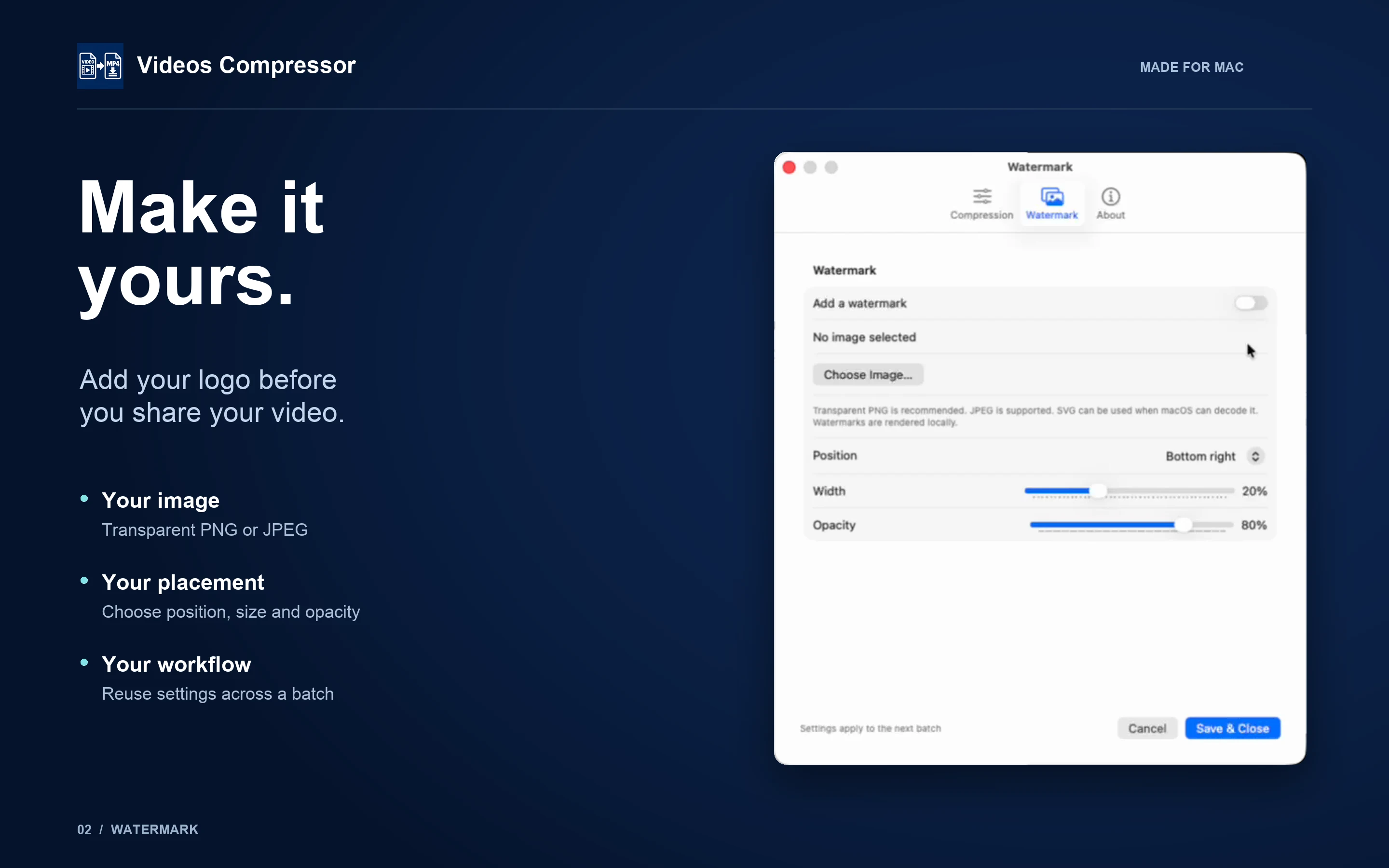Image resolution: width=1389 pixels, height=868 pixels.
Task: Click the Opacity slider track
Action: (1131, 525)
